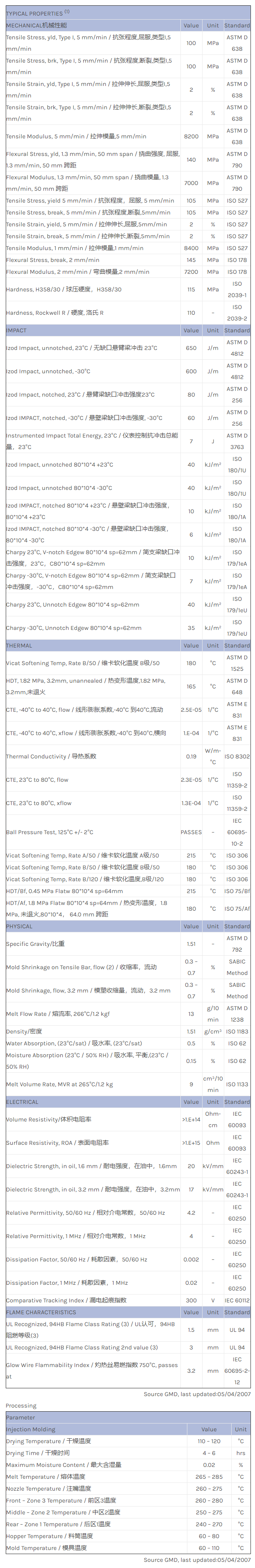Select the Specific Gravity property label
The width and height of the screenshot is (255, 1568).
(35, 944)
